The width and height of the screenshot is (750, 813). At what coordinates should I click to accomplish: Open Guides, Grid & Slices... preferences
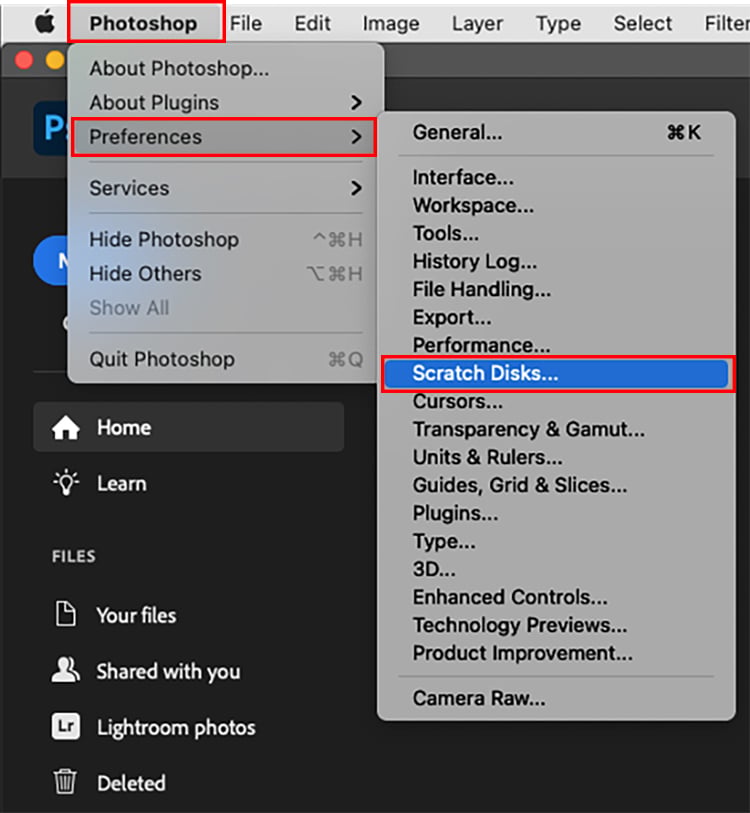click(556, 486)
